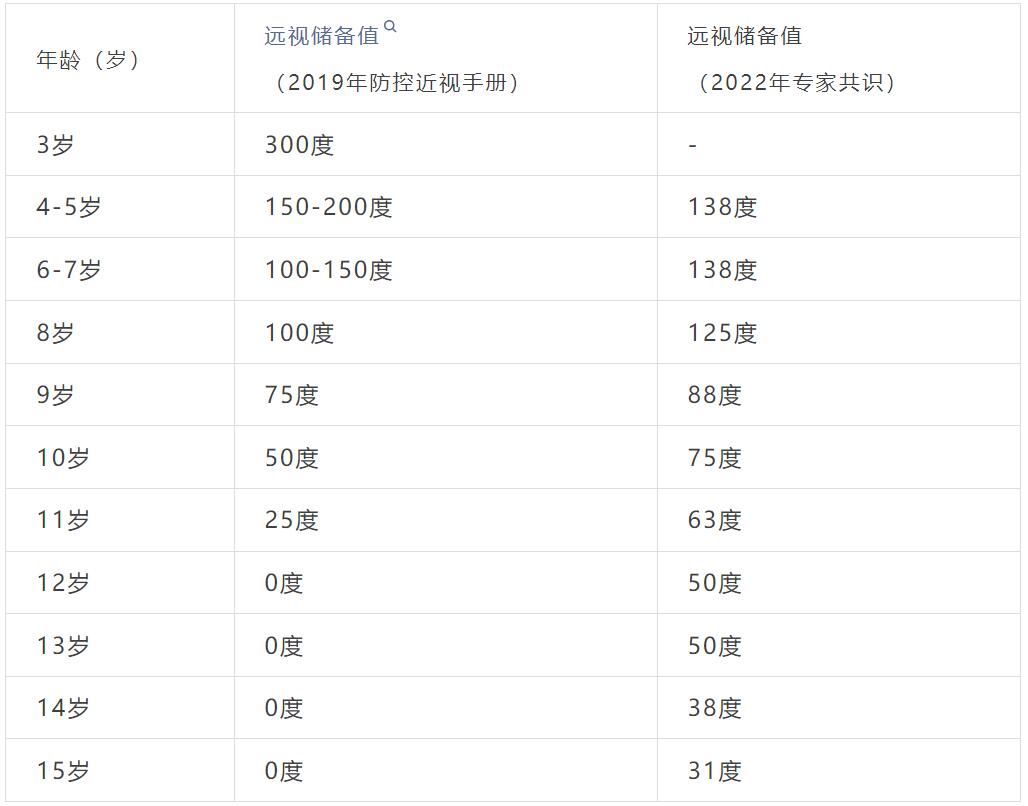This screenshot has width=1028, height=806.
Task: Click the 12岁 age cell
Action: [x=63, y=583]
